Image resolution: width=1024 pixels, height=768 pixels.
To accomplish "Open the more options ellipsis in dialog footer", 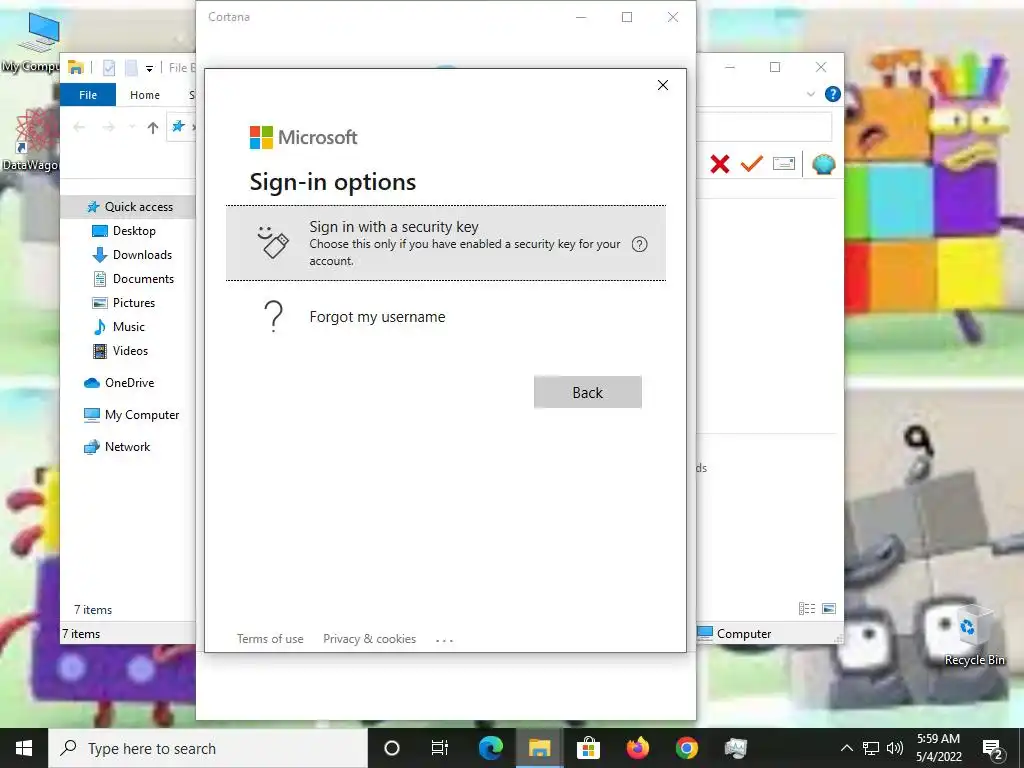I will pyautogui.click(x=444, y=640).
